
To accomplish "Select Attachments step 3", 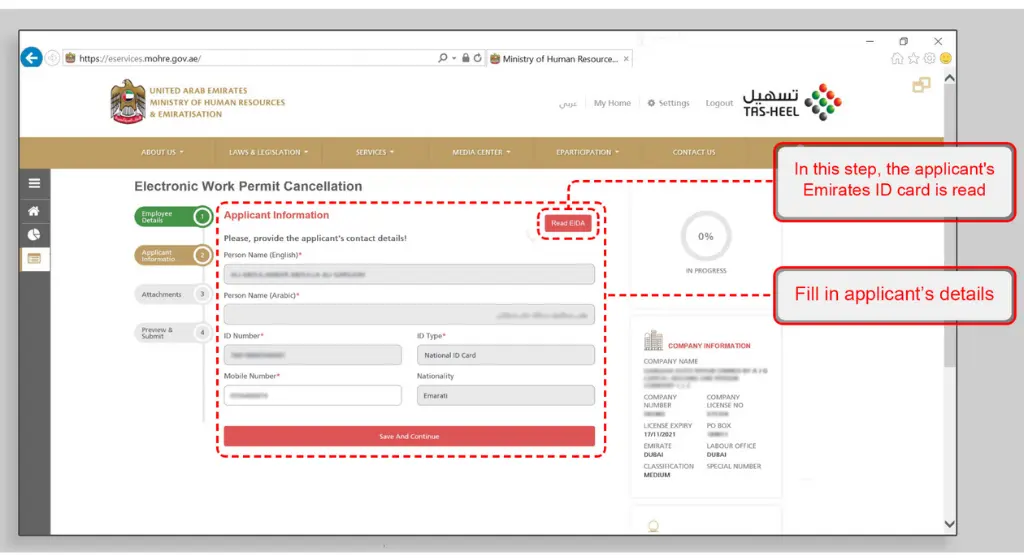I will 172,295.
